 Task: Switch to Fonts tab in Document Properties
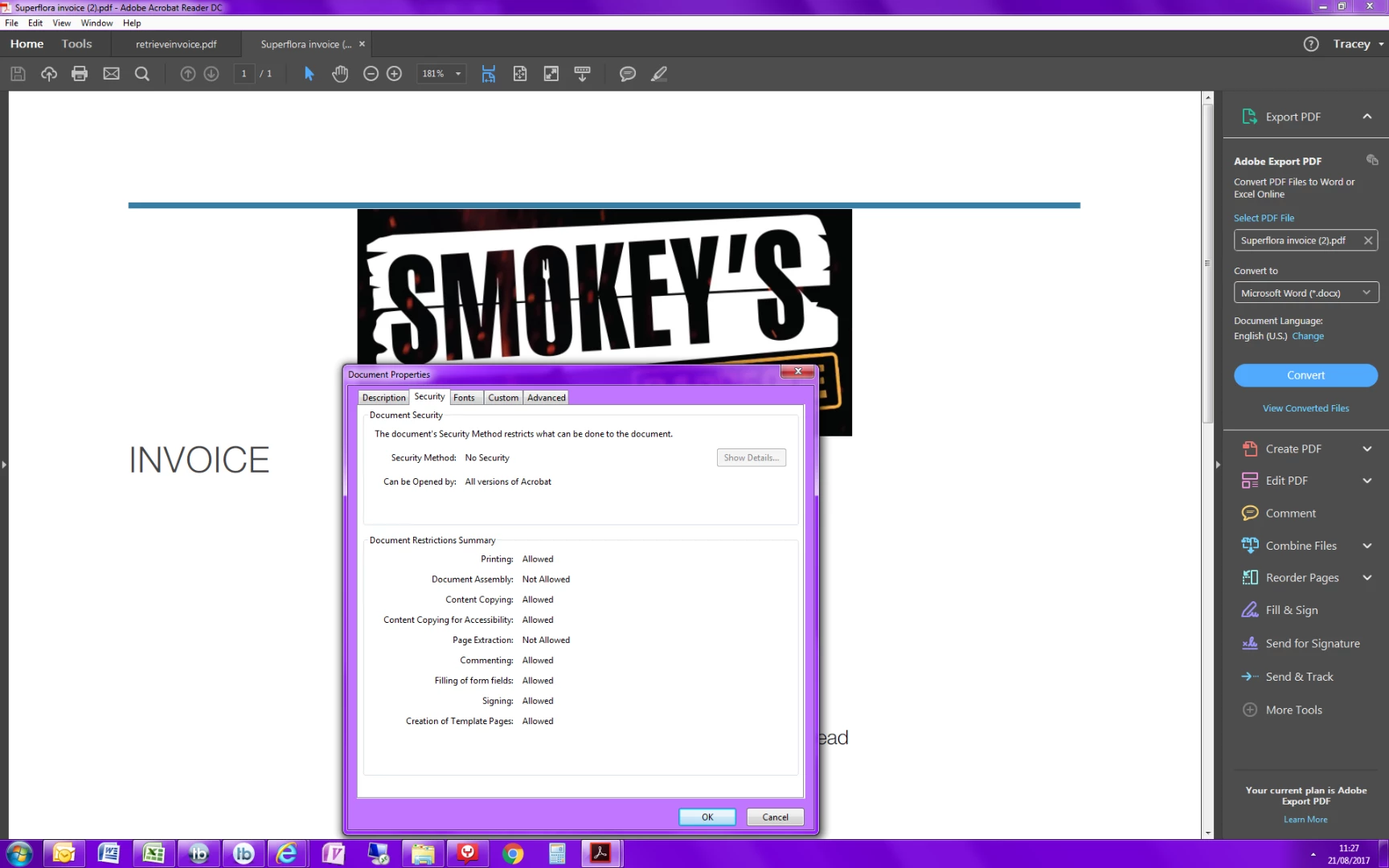464,398
